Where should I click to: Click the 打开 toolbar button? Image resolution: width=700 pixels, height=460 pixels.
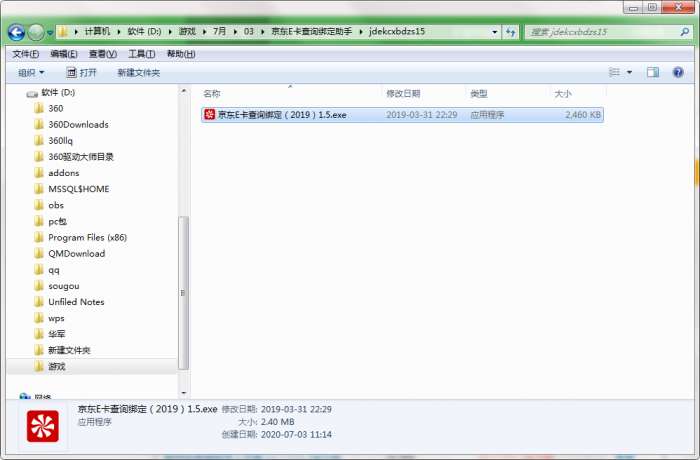tap(81, 72)
